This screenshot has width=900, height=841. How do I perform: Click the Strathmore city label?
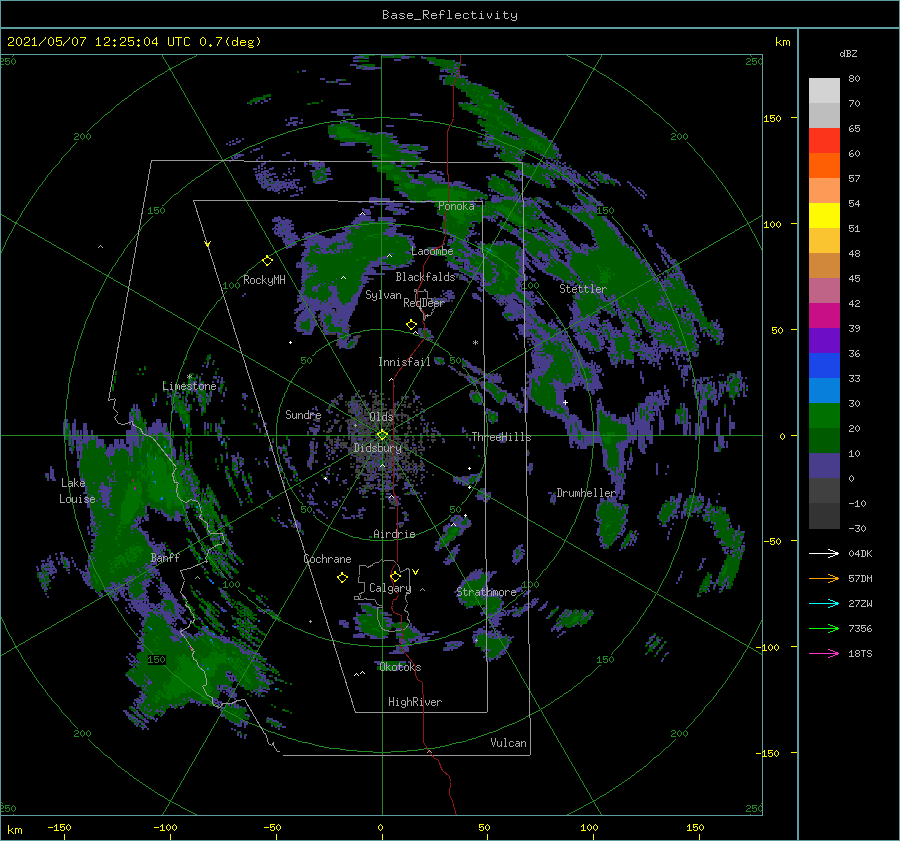click(x=486, y=592)
